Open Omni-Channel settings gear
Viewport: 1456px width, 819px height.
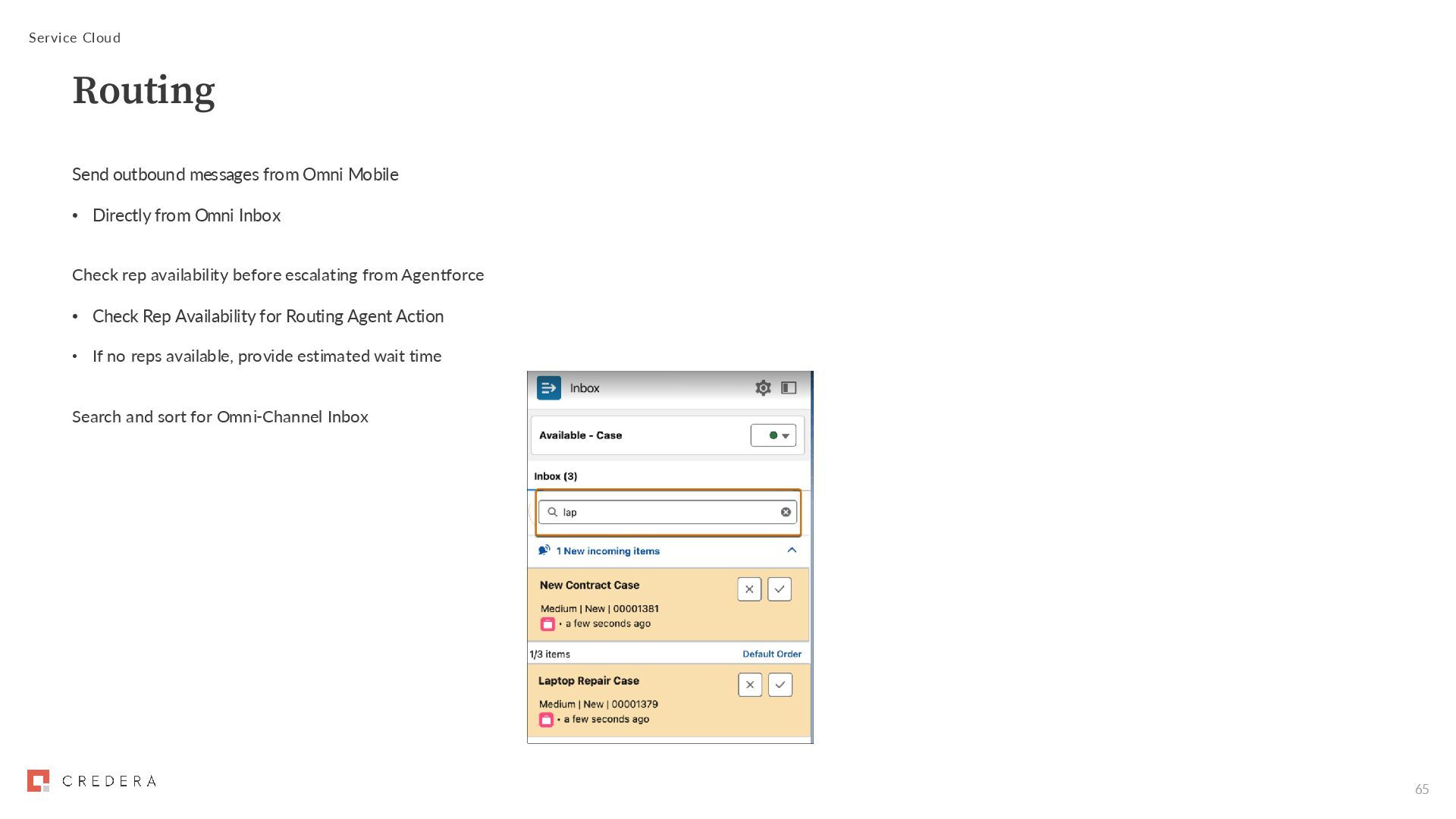tap(763, 388)
